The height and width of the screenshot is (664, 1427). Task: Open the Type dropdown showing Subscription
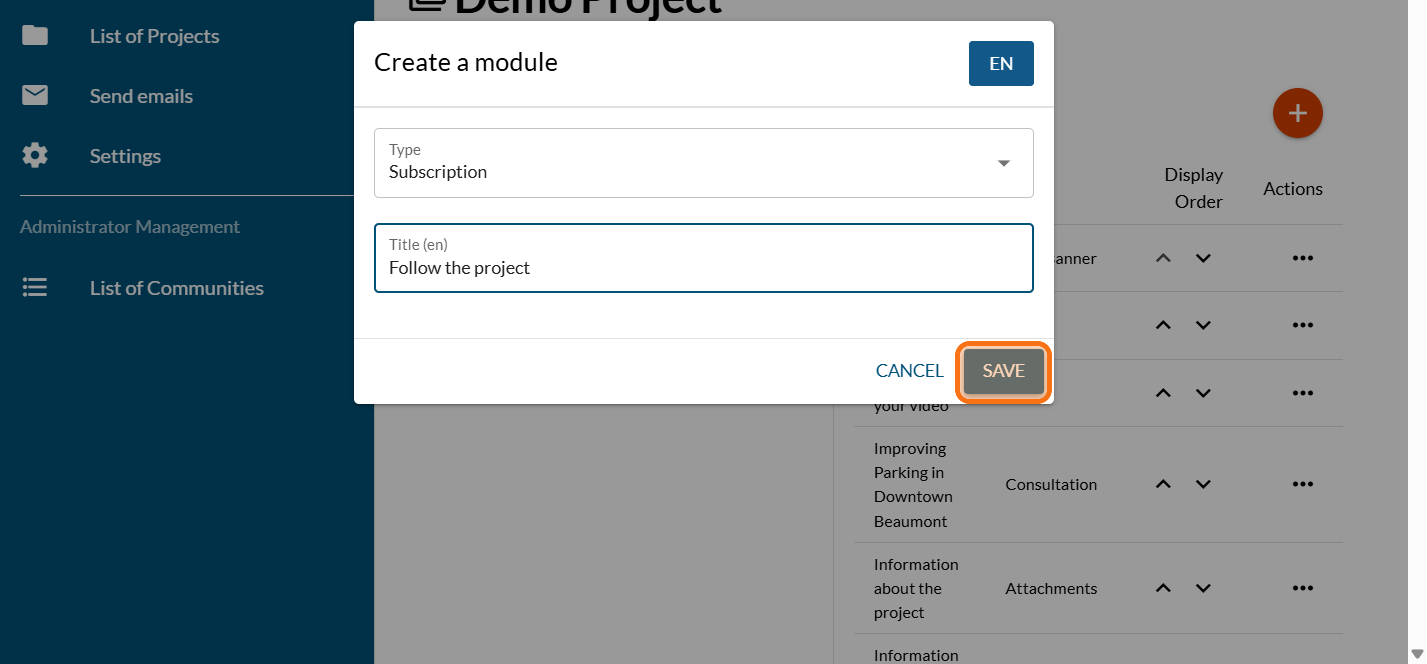click(690, 163)
